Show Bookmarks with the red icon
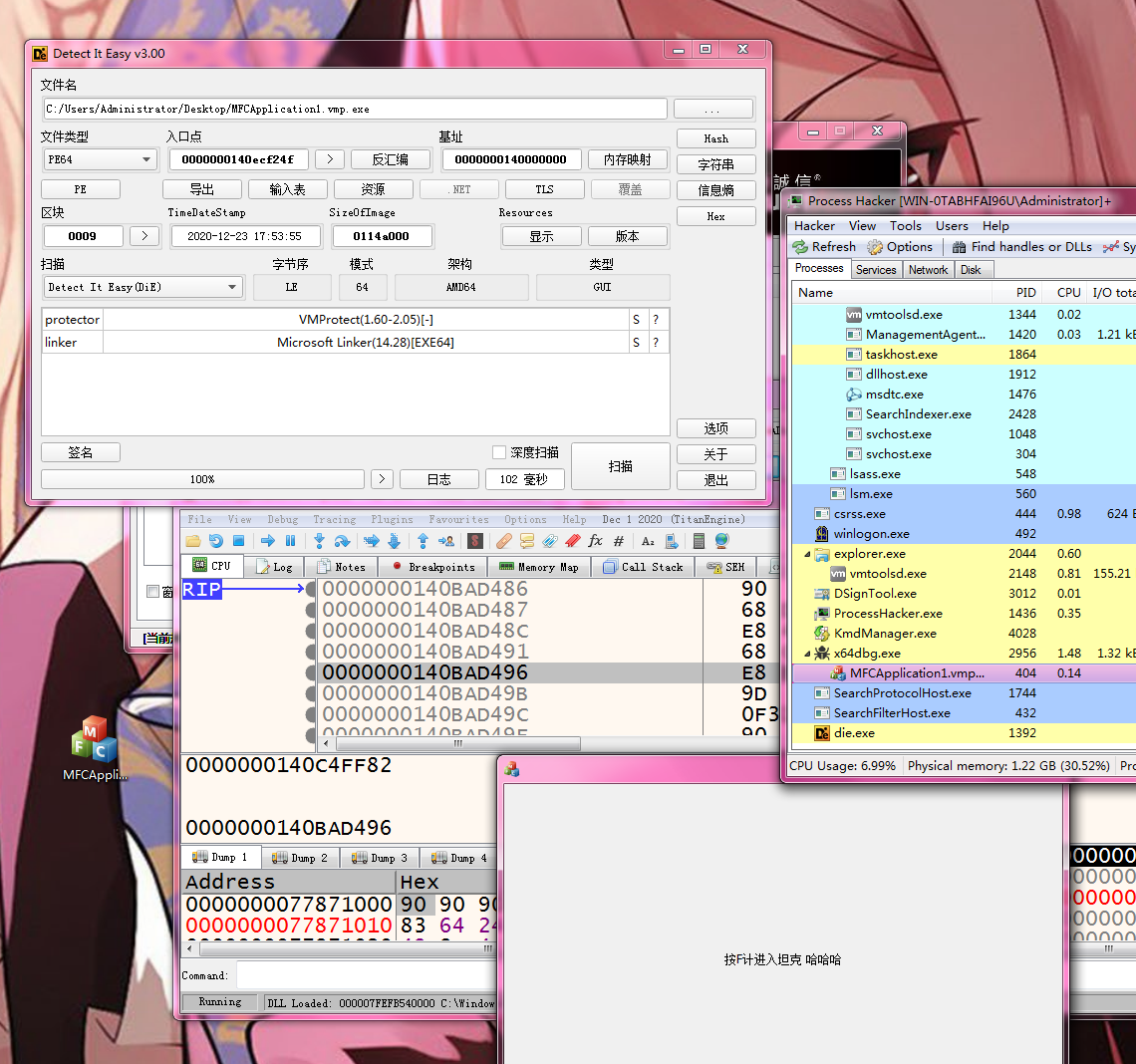This screenshot has height=1064, width=1136. (x=573, y=541)
